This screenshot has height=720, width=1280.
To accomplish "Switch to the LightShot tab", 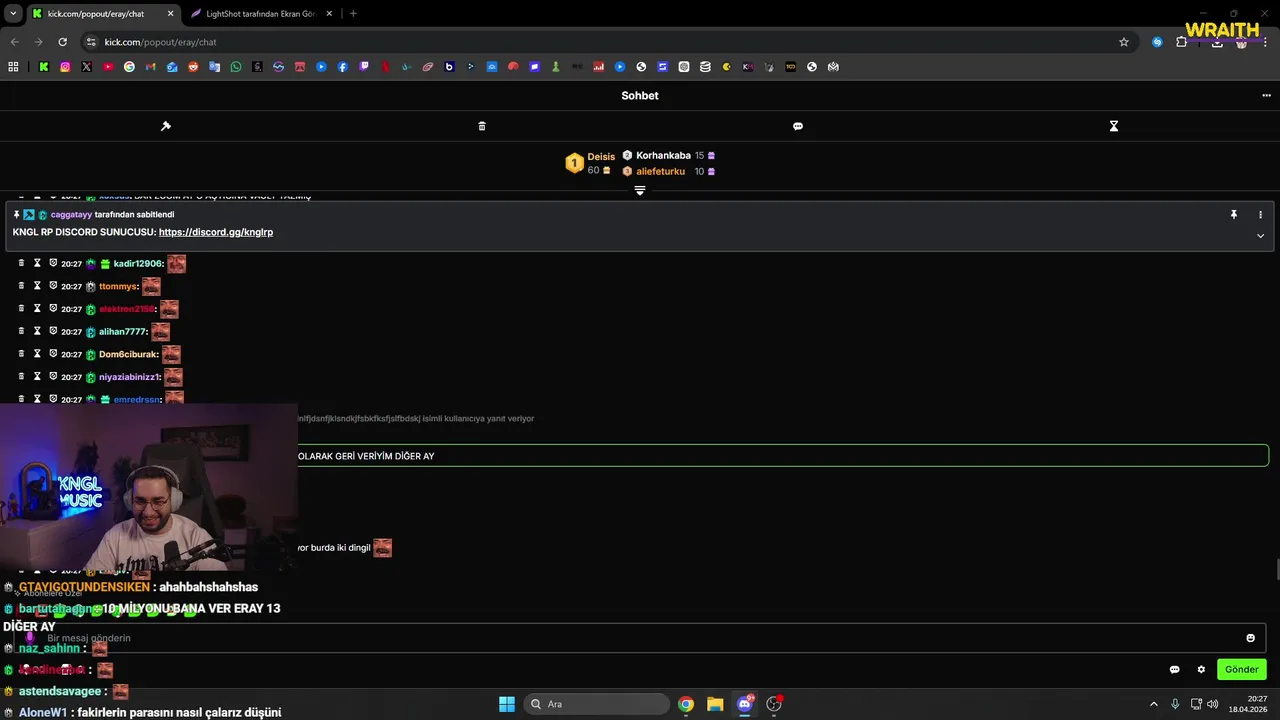I will pyautogui.click(x=260, y=14).
